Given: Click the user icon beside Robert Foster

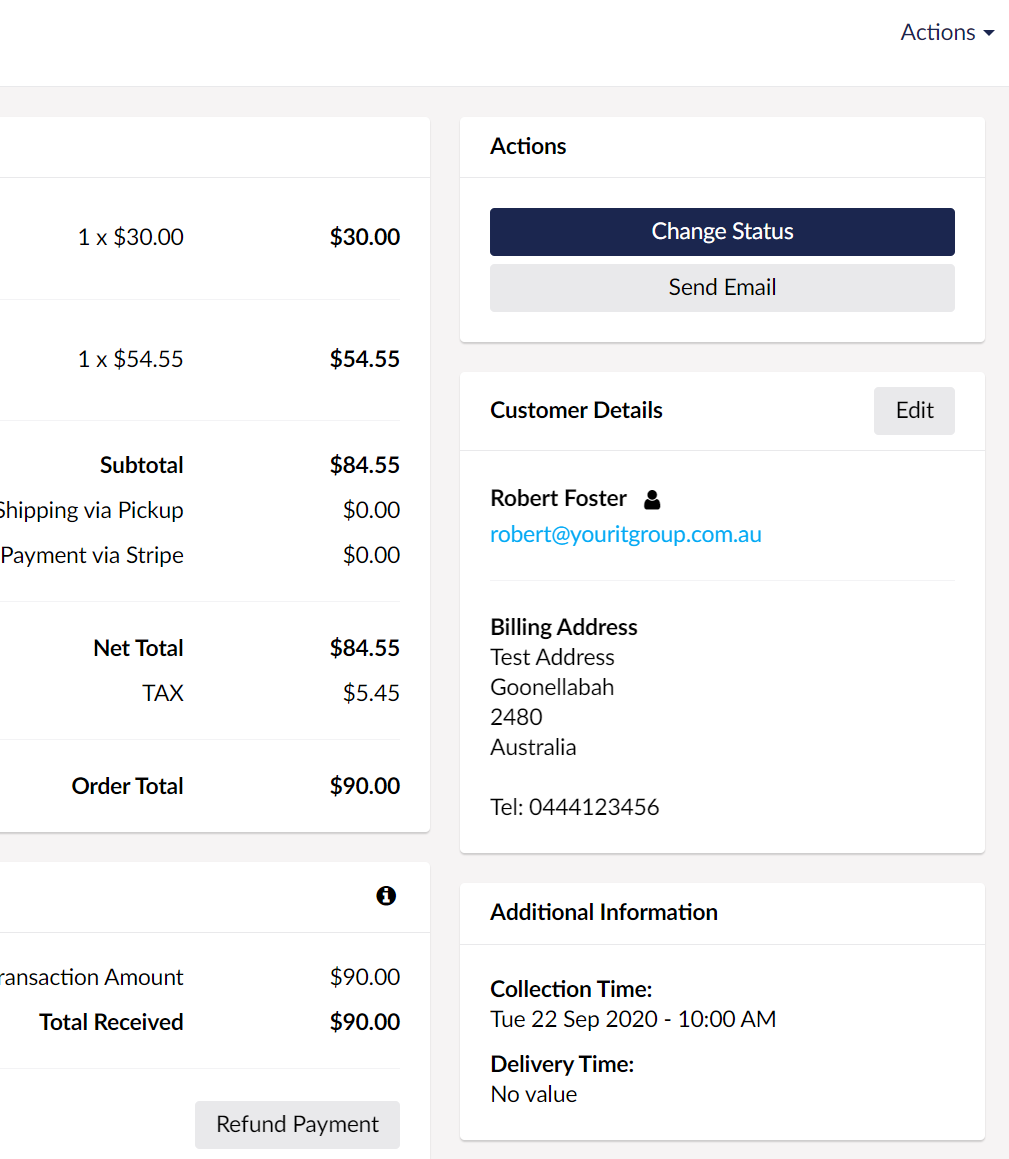Looking at the screenshot, I should point(652,499).
